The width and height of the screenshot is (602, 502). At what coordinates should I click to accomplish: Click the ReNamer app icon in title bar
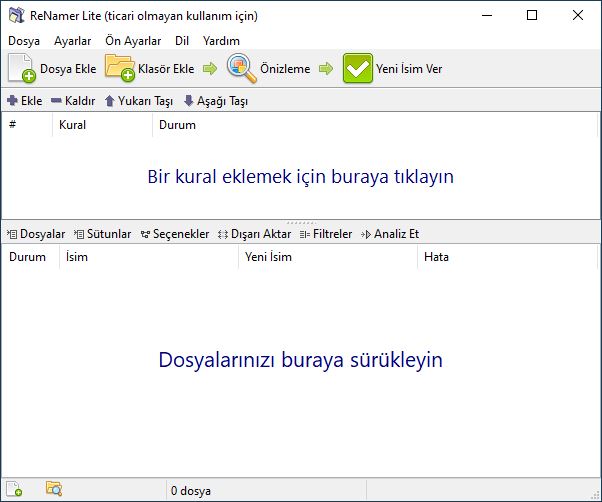(x=17, y=15)
